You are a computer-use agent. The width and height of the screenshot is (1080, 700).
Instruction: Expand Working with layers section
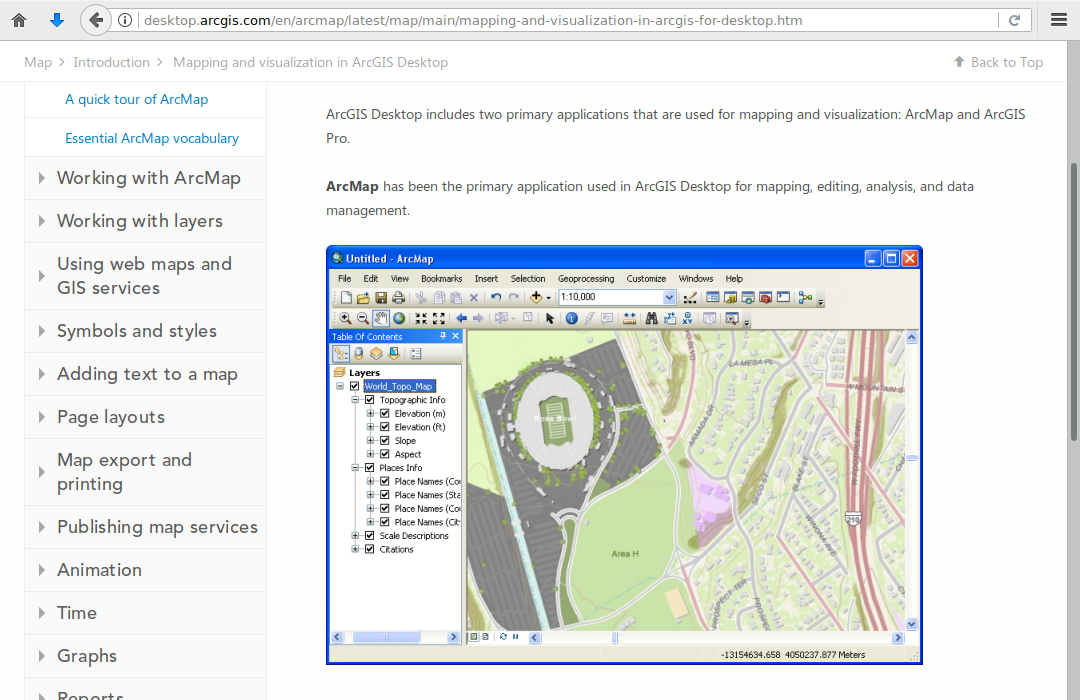click(x=145, y=221)
